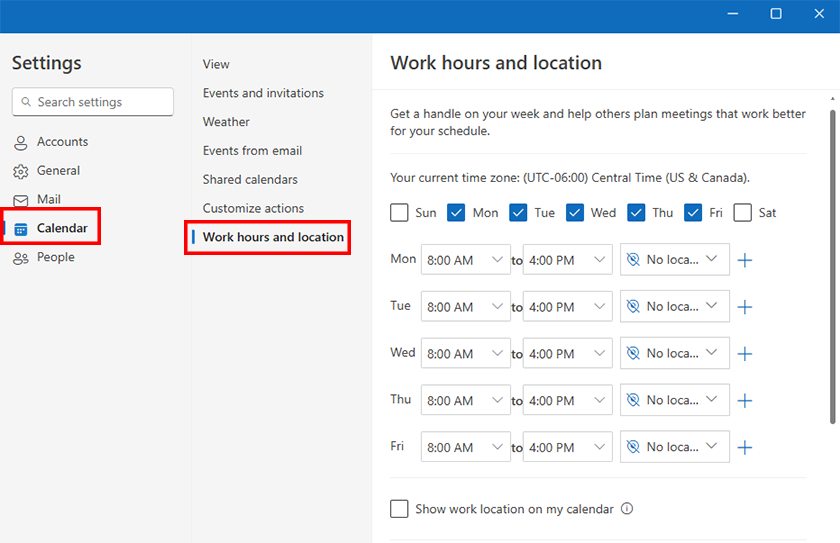The height and width of the screenshot is (543, 840).
Task: Check the Sat work day box
Action: 743,213
